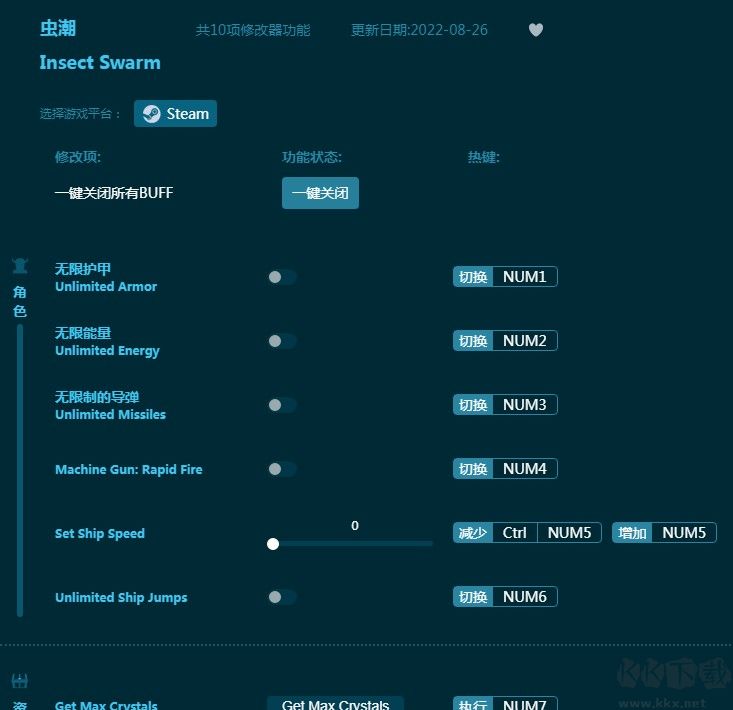Screen dimensions: 733x710
Task: Click the 减少 decrease speed label
Action: point(473,532)
